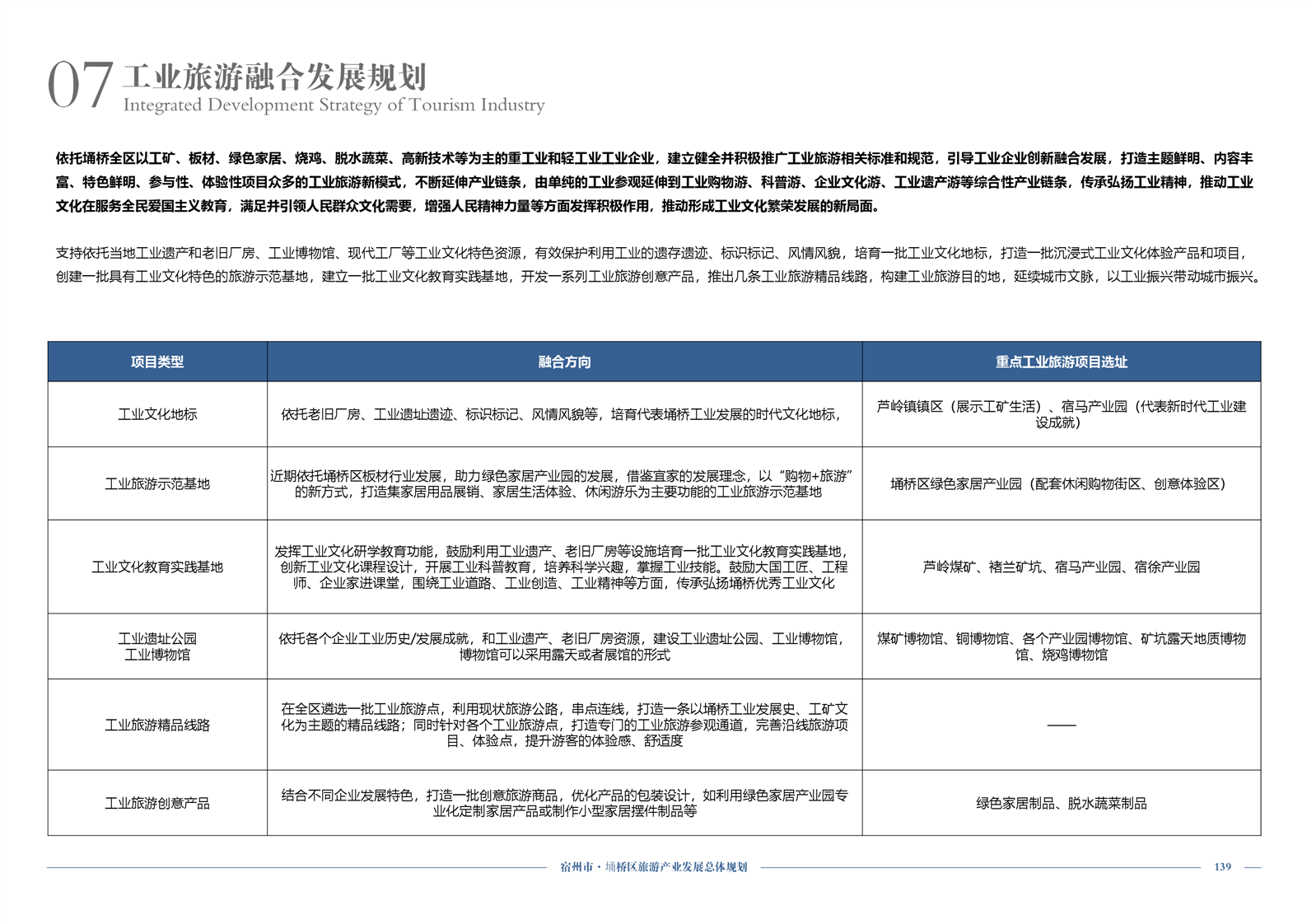Click the bold introductory paragraph starting 依托埇桥全区

[654, 182]
